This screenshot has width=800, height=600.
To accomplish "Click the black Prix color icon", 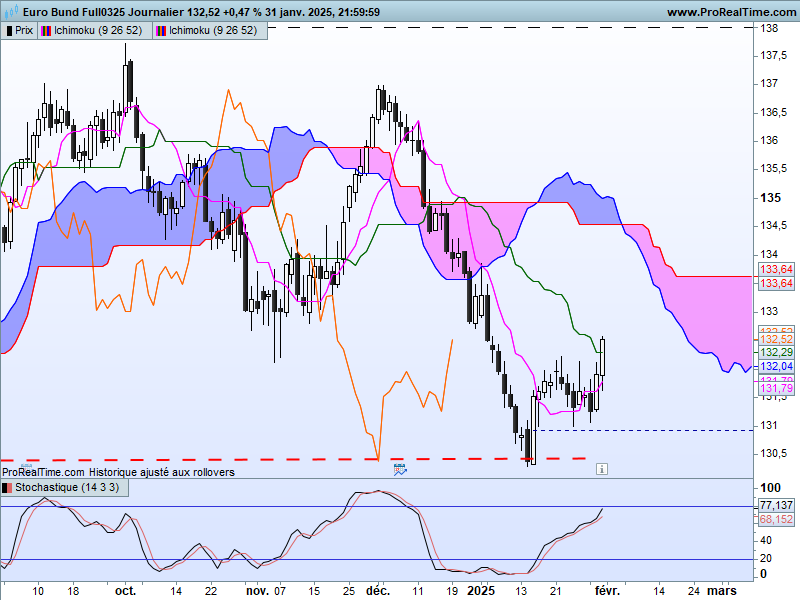I will [x=9, y=31].
